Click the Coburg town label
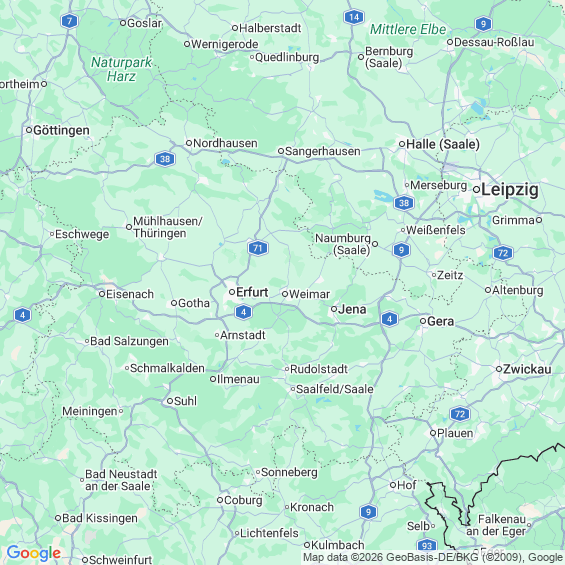 click(243, 501)
